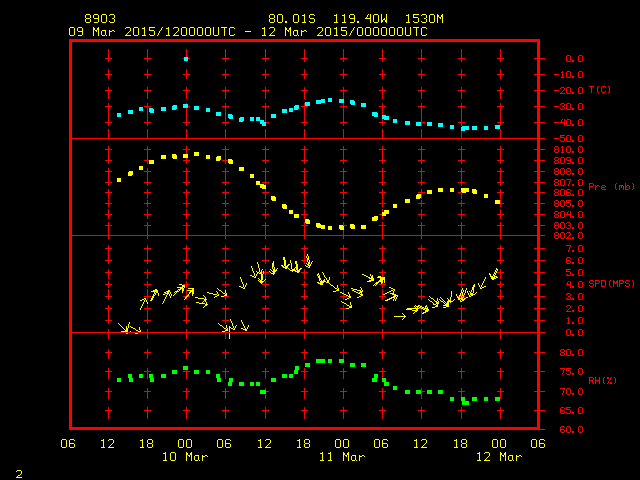This screenshot has height=480, width=640.
Task: Click the start time 09 Mar 2015/120000UTC
Action: point(152,32)
